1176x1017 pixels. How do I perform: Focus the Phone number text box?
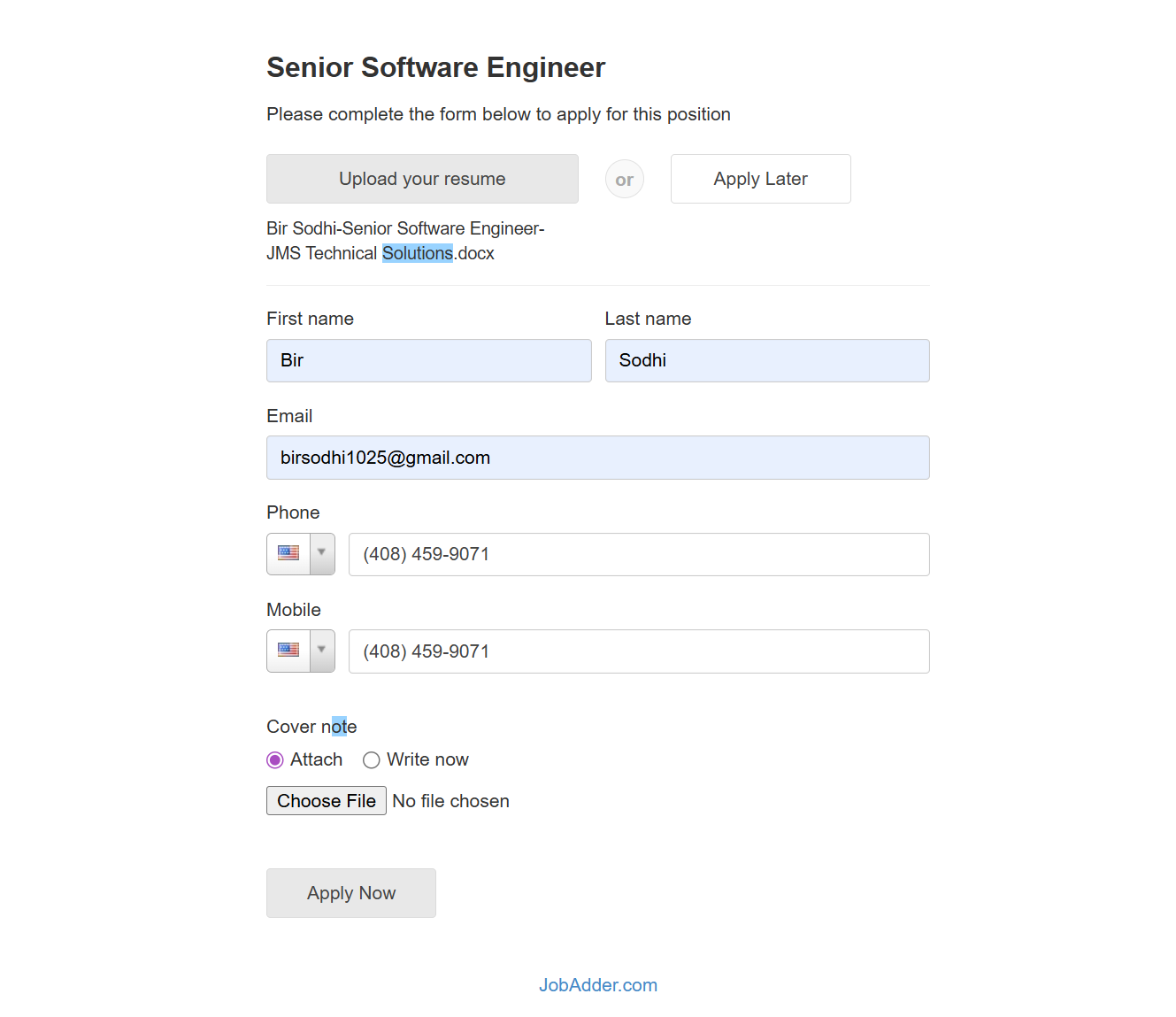[x=638, y=554]
